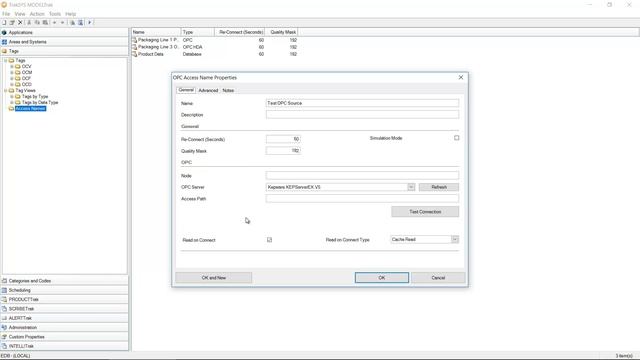This screenshot has width=640, height=360.
Task: Sort by the Type column header
Action: point(198,32)
